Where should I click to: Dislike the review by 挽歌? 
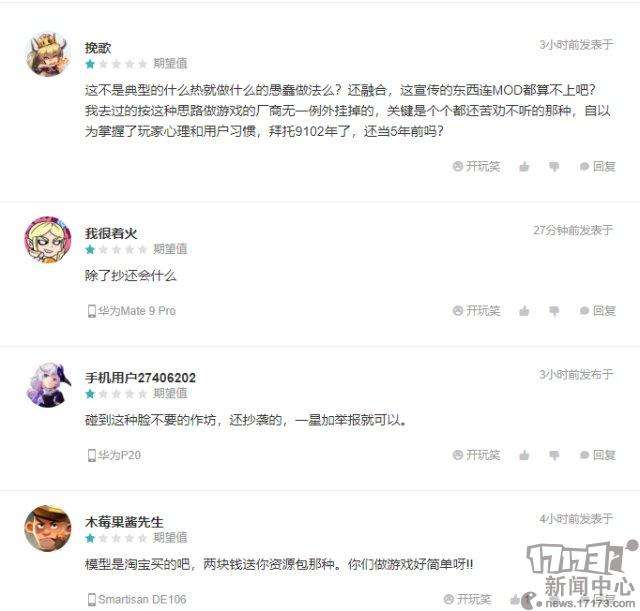point(554,166)
